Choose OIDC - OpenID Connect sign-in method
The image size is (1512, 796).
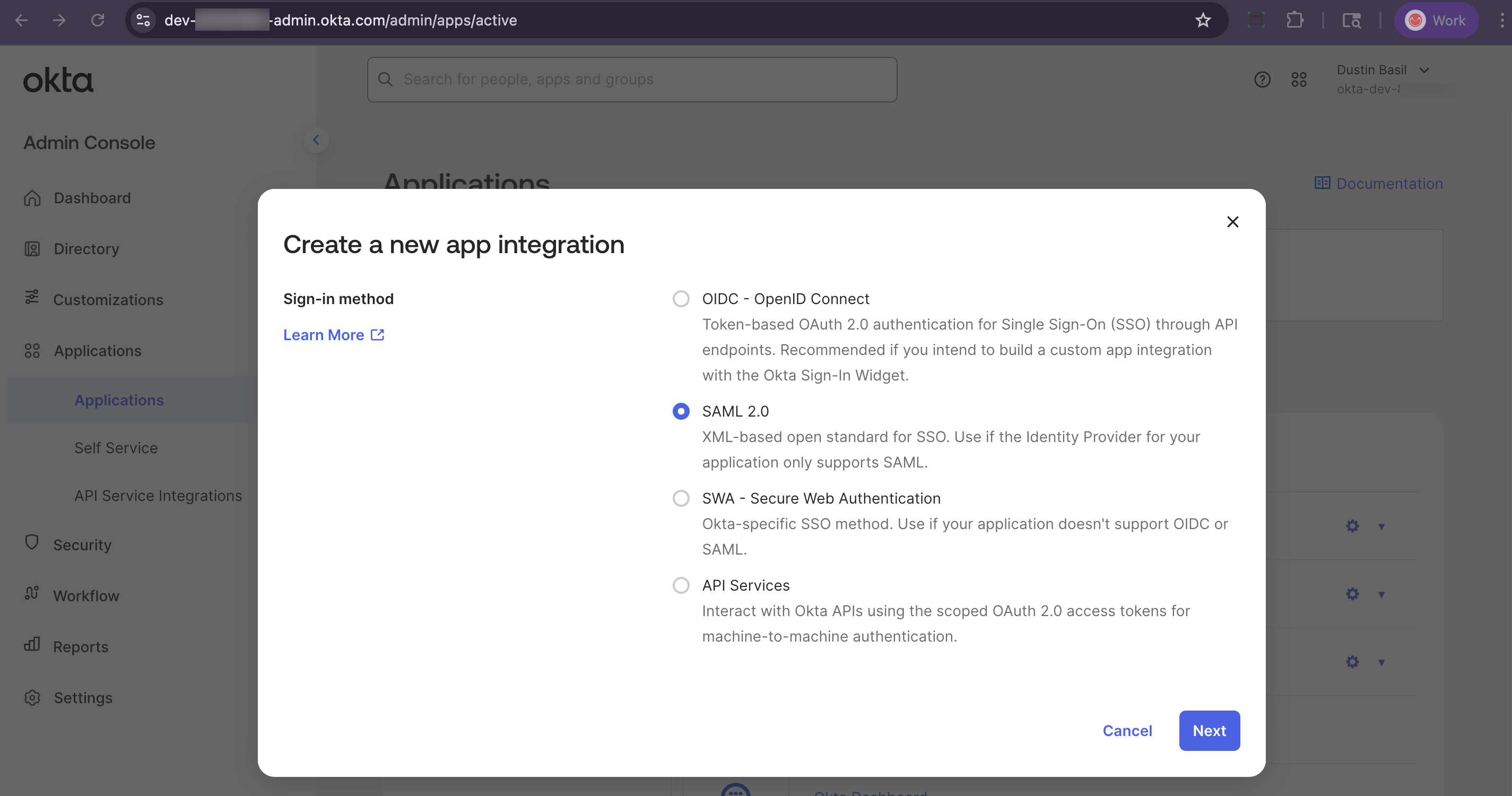tap(681, 299)
